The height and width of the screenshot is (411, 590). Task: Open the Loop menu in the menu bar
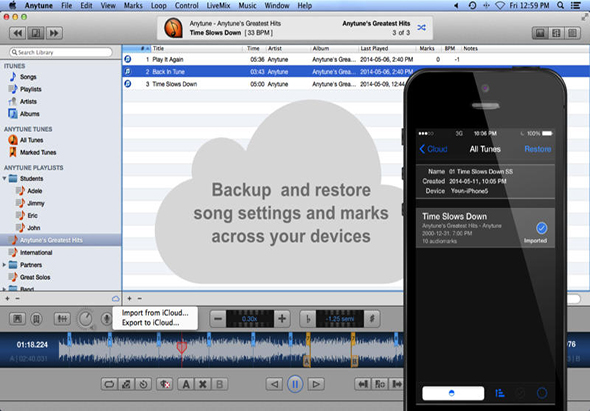click(158, 6)
